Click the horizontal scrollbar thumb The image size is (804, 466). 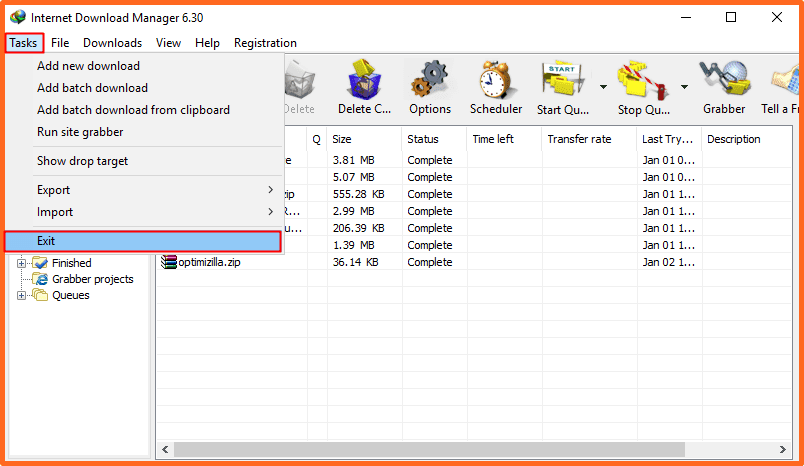tap(430, 450)
